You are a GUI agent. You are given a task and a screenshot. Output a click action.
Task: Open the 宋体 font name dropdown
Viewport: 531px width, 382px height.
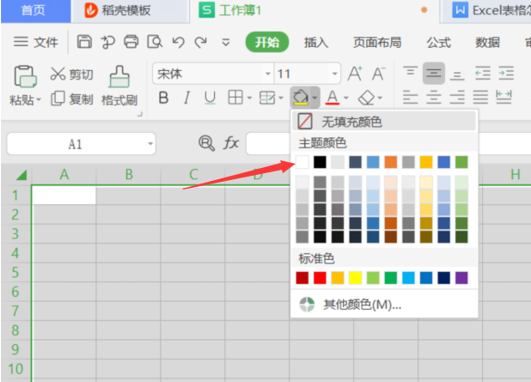point(268,73)
